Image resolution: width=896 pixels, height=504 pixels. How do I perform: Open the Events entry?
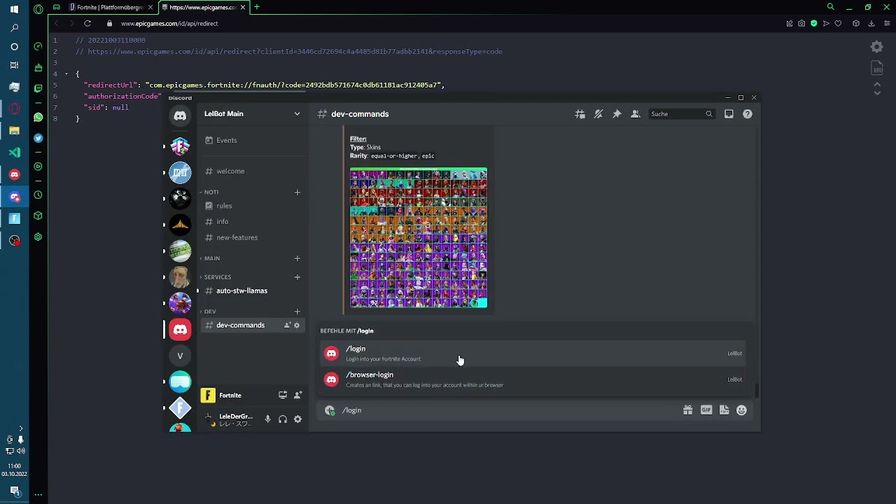[x=251, y=140]
